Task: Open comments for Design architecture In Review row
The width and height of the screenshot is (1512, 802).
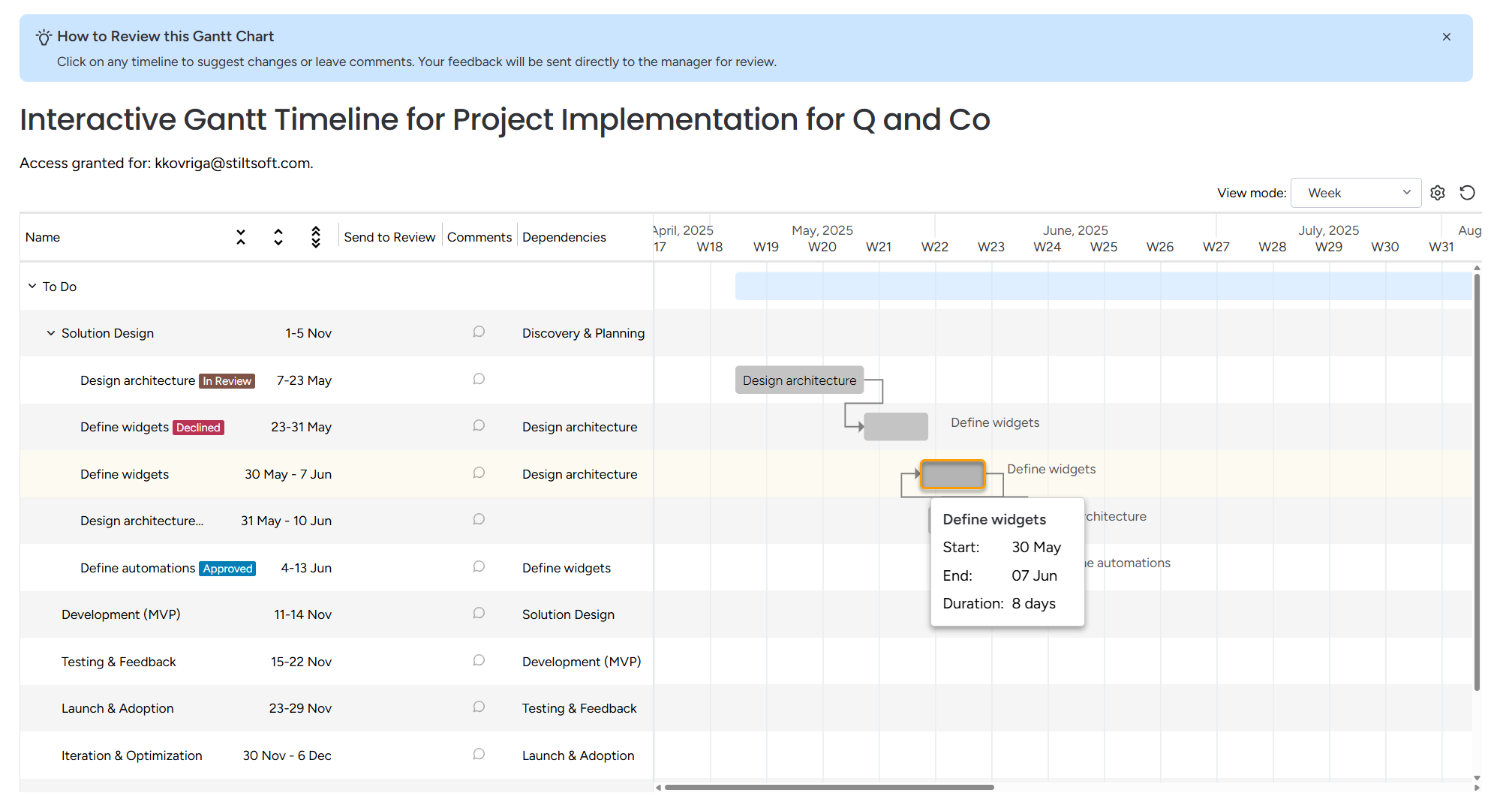Action: [x=479, y=380]
